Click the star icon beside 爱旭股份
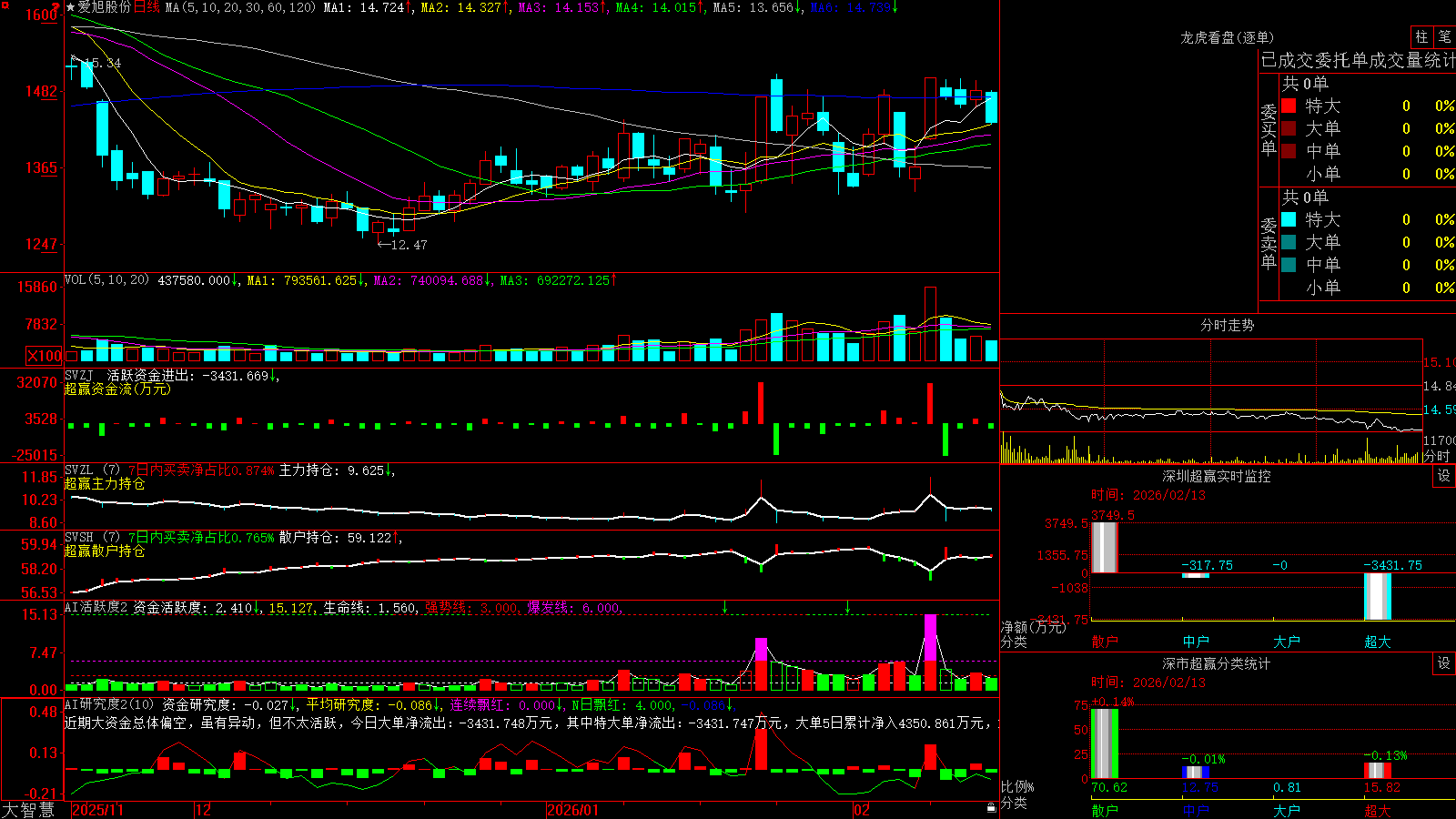The height and width of the screenshot is (819, 1456). pos(70,7)
